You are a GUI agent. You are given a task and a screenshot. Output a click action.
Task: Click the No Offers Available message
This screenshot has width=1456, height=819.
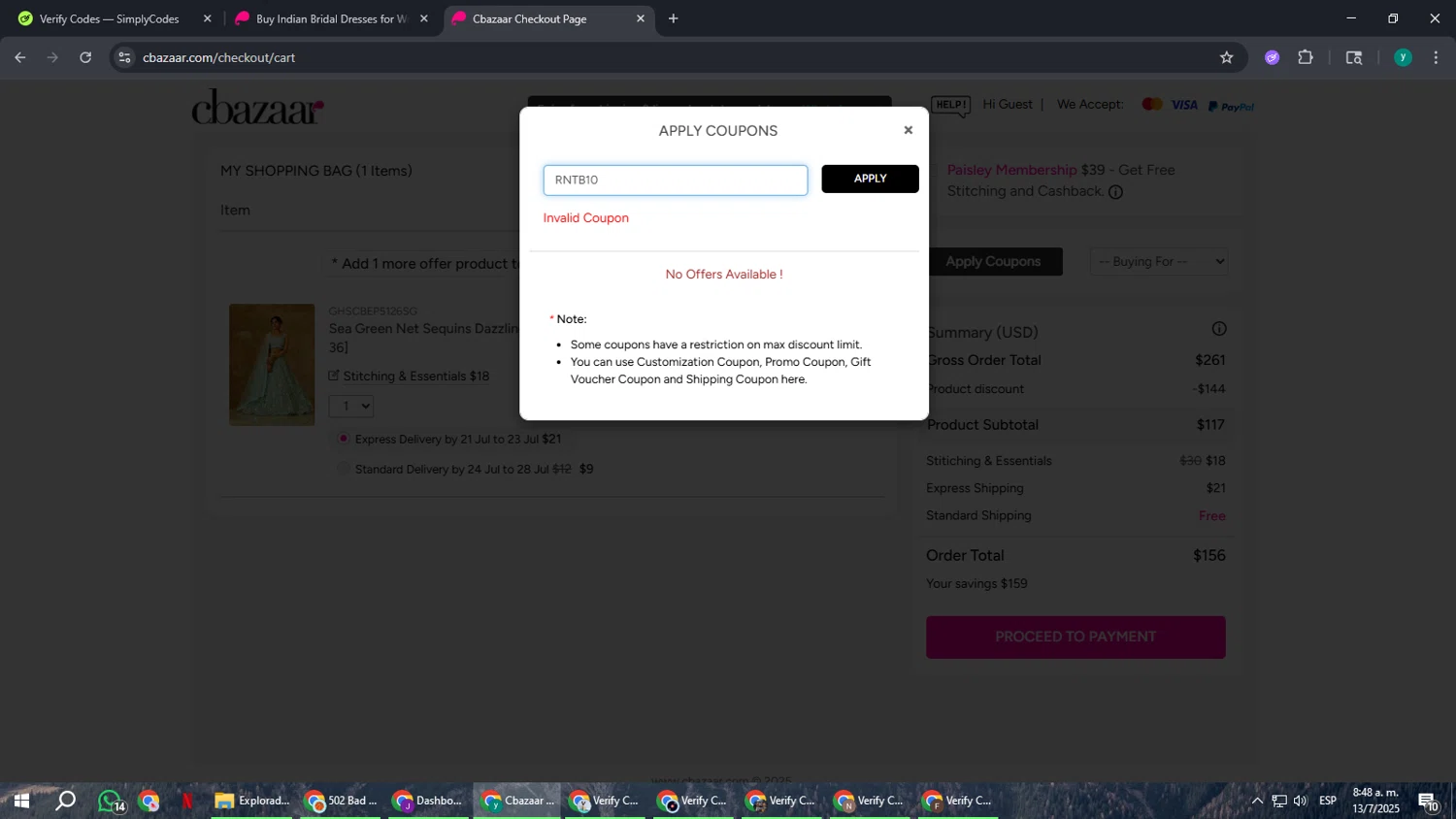coord(724,275)
